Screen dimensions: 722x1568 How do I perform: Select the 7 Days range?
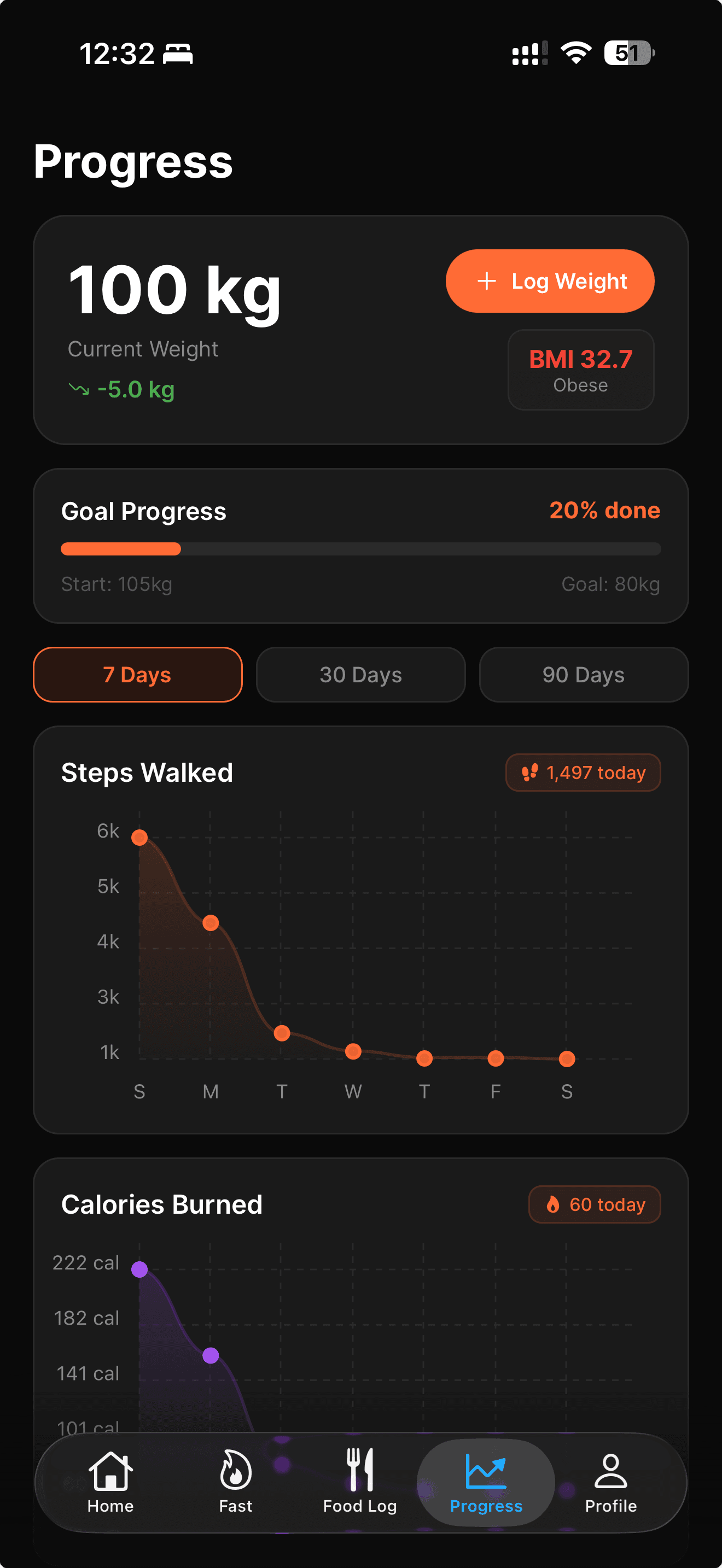(x=138, y=675)
